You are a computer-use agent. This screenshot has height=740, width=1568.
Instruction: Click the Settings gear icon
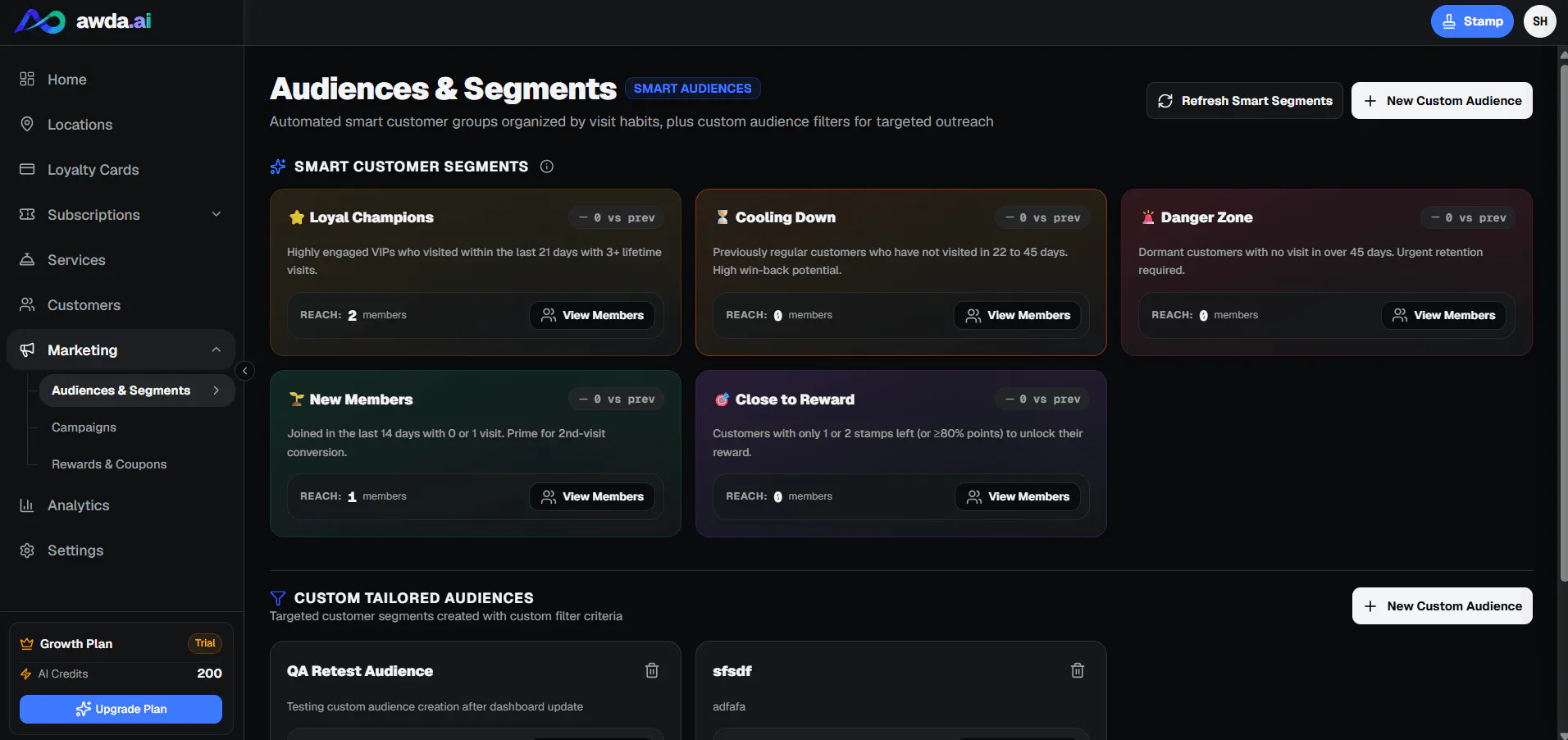(x=27, y=550)
